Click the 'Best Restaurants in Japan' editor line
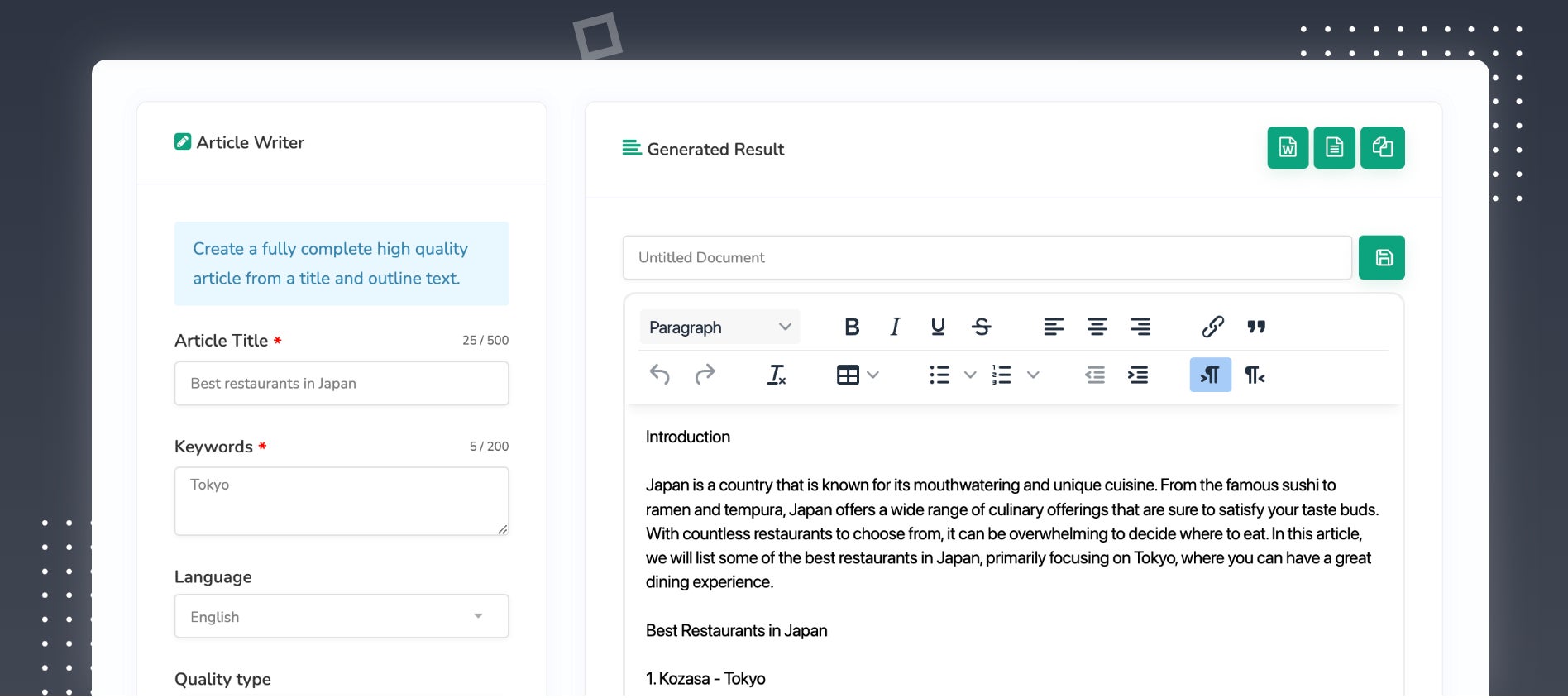This screenshot has width=1568, height=698. click(736, 630)
